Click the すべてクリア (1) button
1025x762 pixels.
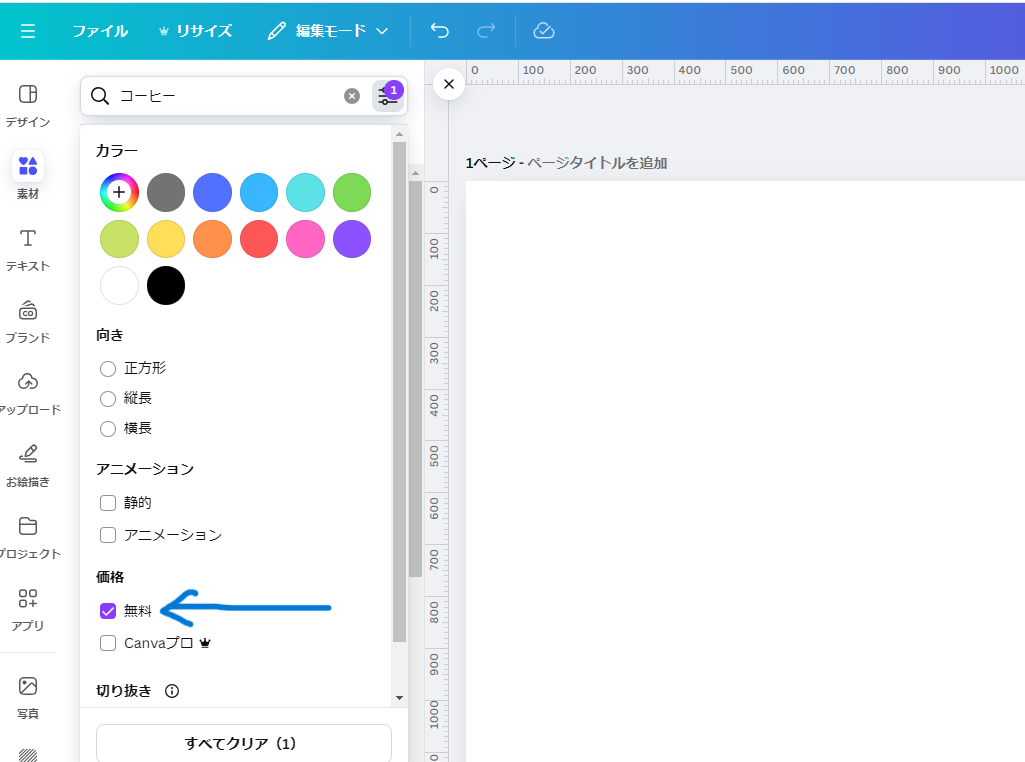pyautogui.click(x=244, y=743)
